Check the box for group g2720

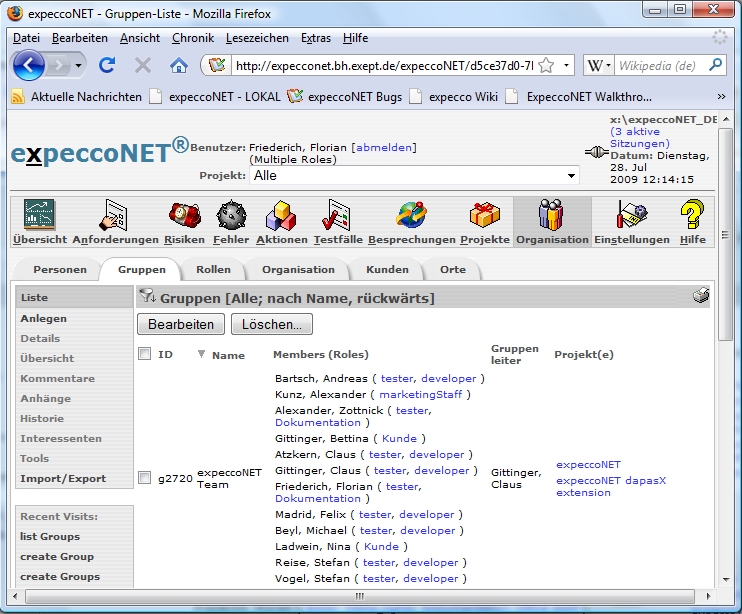coord(145,478)
